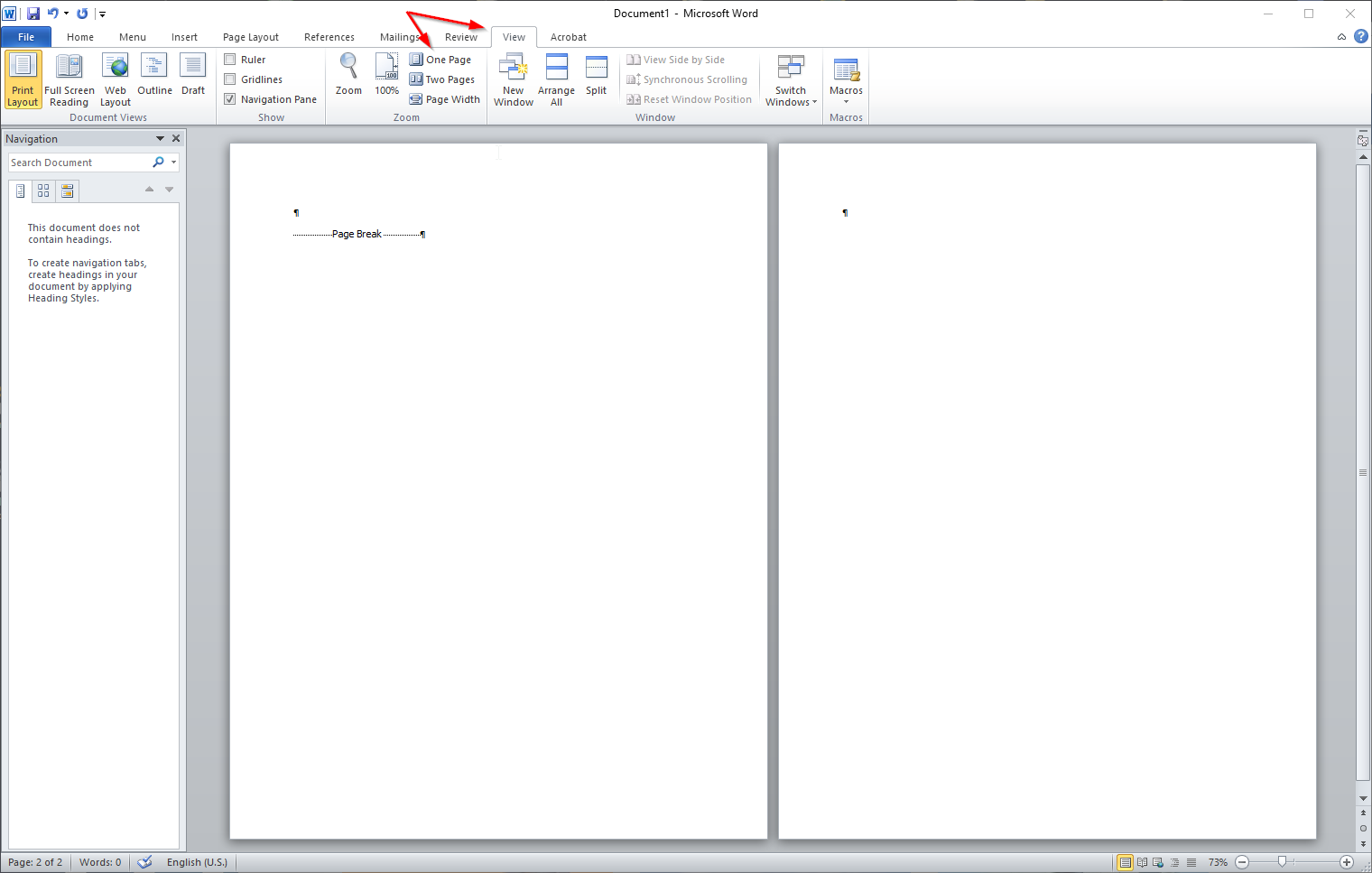Open a New Window

(x=514, y=79)
